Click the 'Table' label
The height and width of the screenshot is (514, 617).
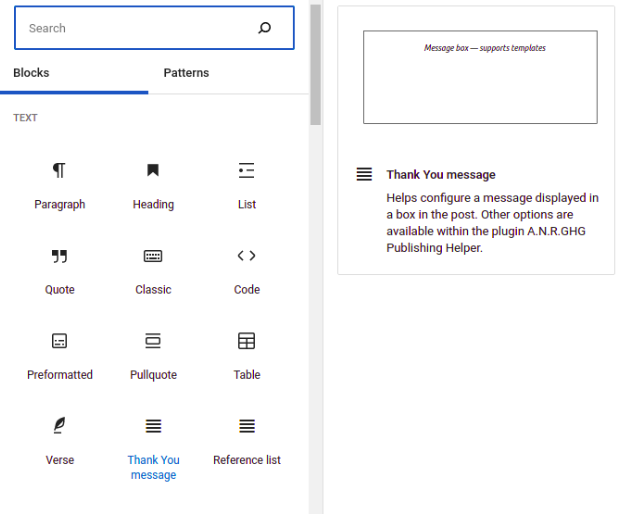coord(247,375)
